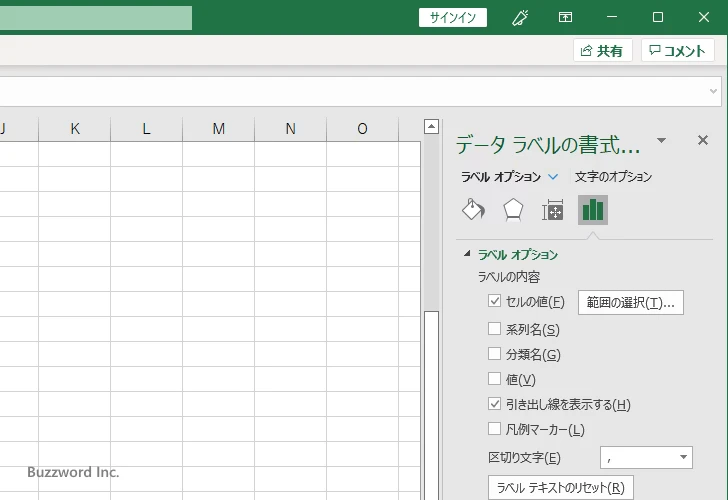Click the formula bar input area
728x500 pixels.
click(x=353, y=91)
